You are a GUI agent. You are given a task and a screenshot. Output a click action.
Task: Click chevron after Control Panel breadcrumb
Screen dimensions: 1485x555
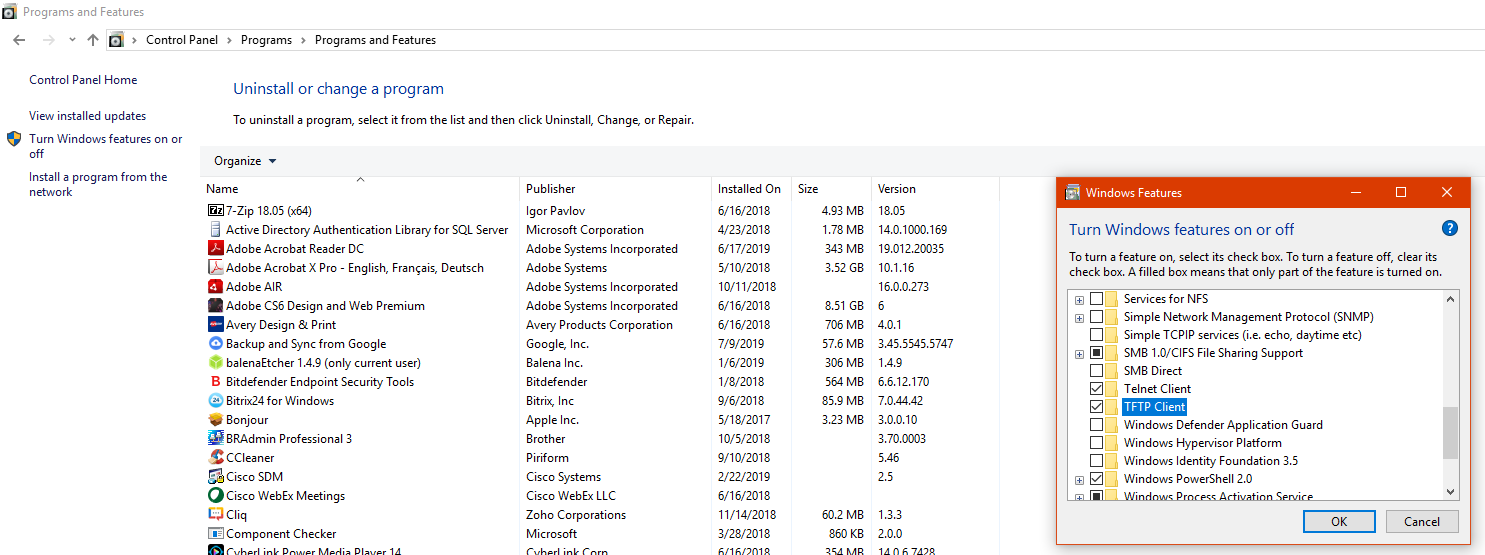229,40
